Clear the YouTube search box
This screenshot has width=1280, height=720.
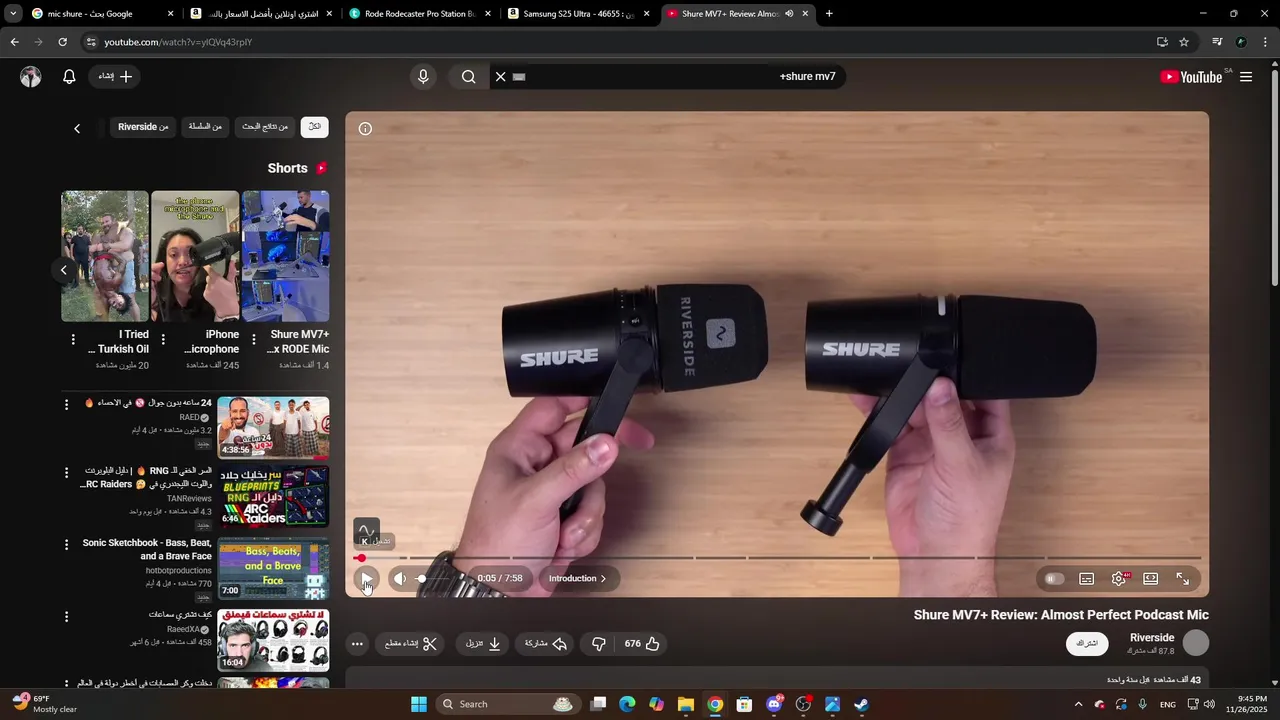pos(501,76)
